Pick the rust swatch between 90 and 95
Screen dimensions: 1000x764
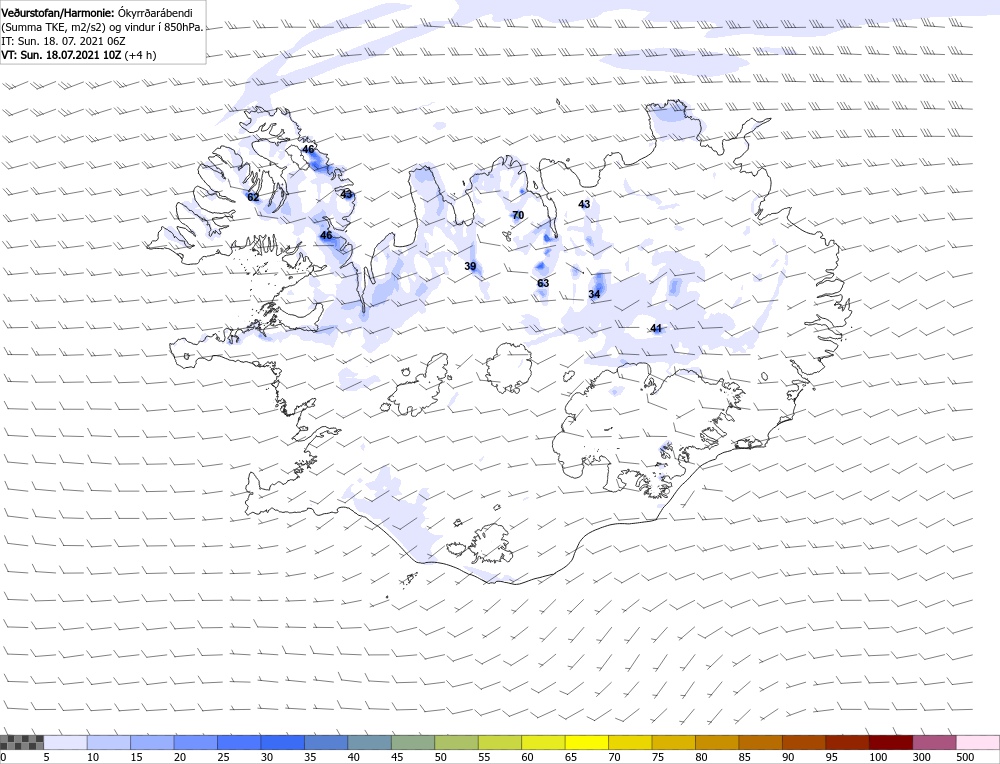804,742
